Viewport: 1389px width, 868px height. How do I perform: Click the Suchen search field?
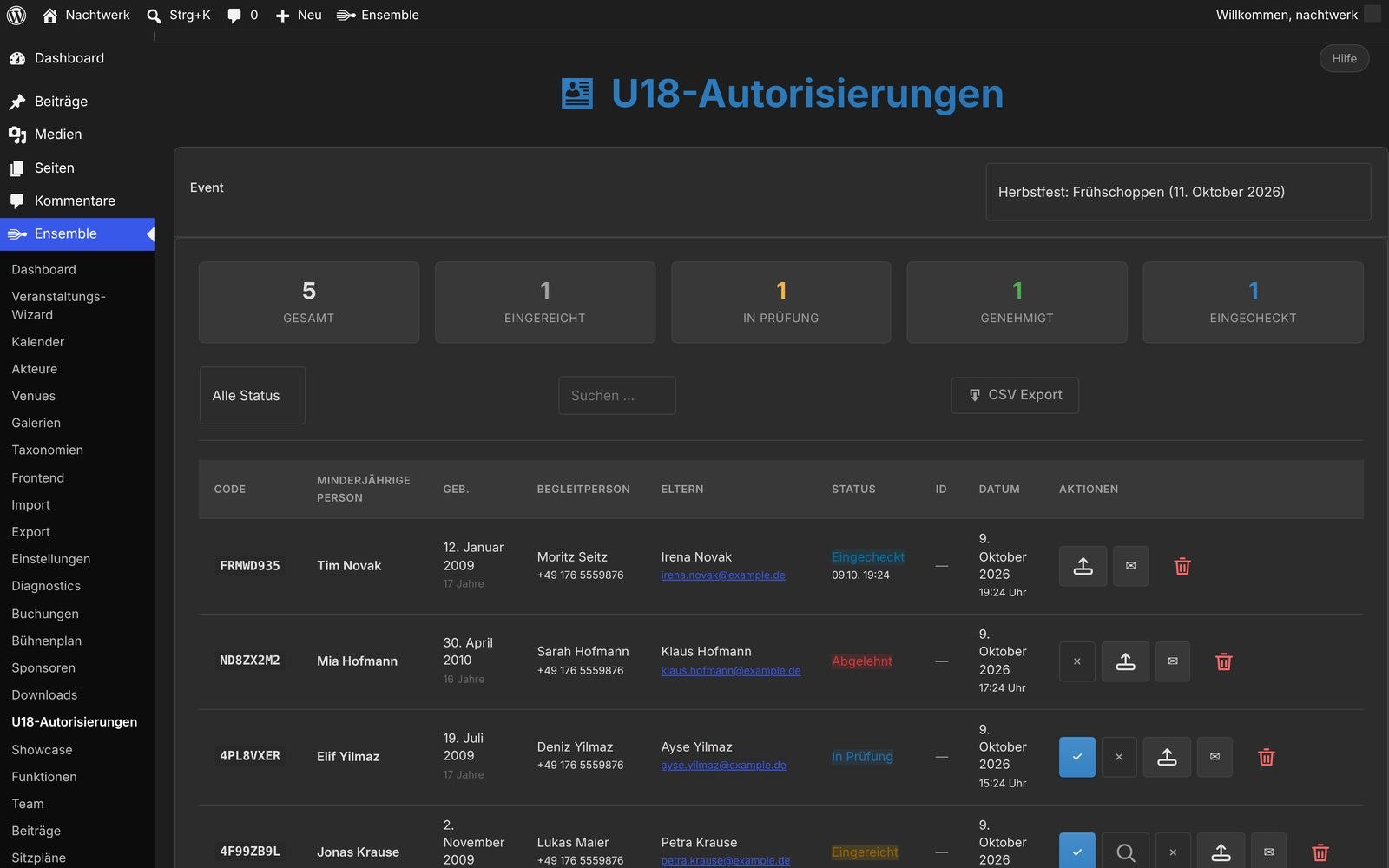(x=617, y=395)
